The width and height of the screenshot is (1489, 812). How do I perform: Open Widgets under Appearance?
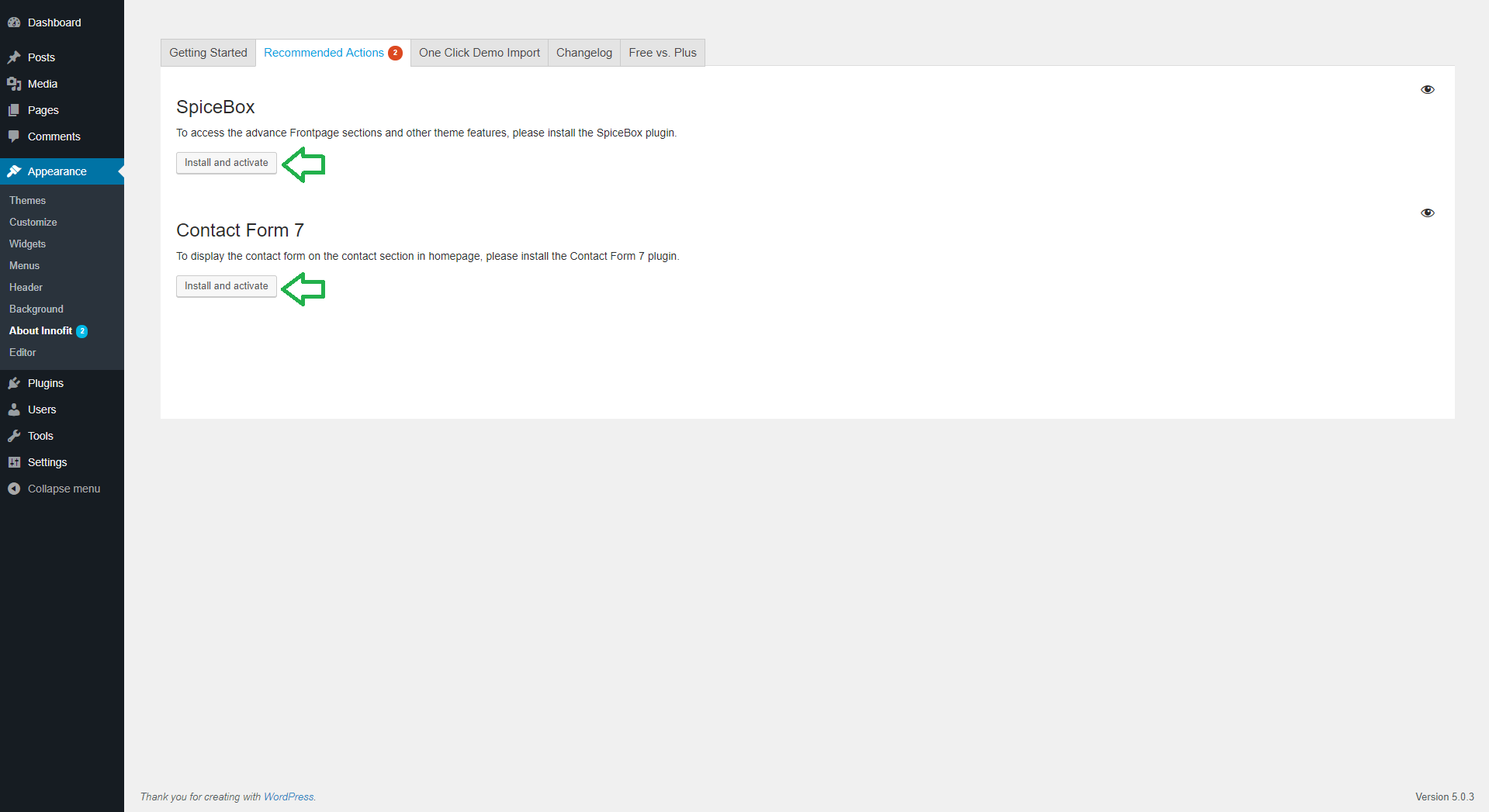pyautogui.click(x=62, y=244)
